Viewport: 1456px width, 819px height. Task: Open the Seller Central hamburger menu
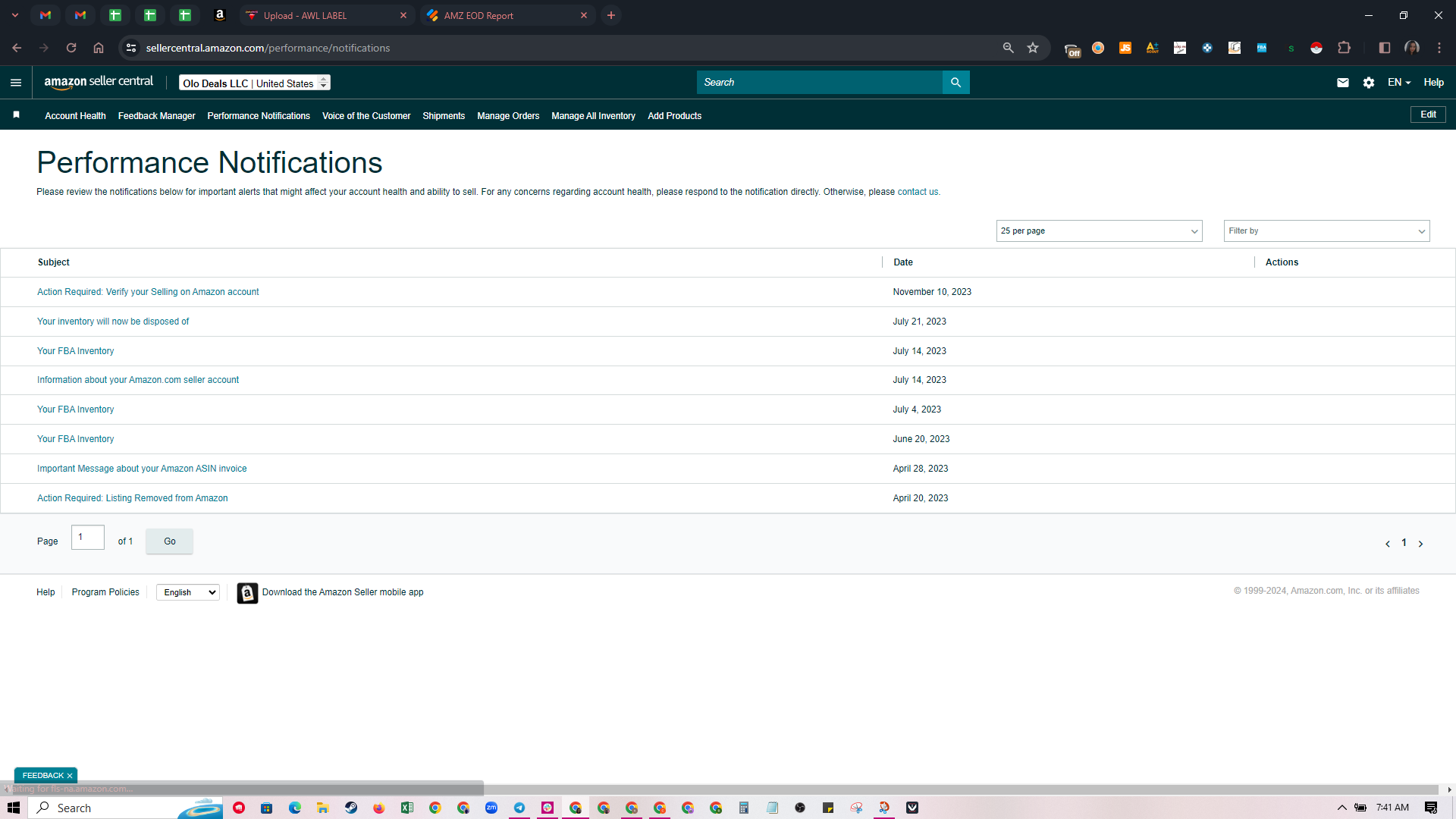click(x=16, y=83)
